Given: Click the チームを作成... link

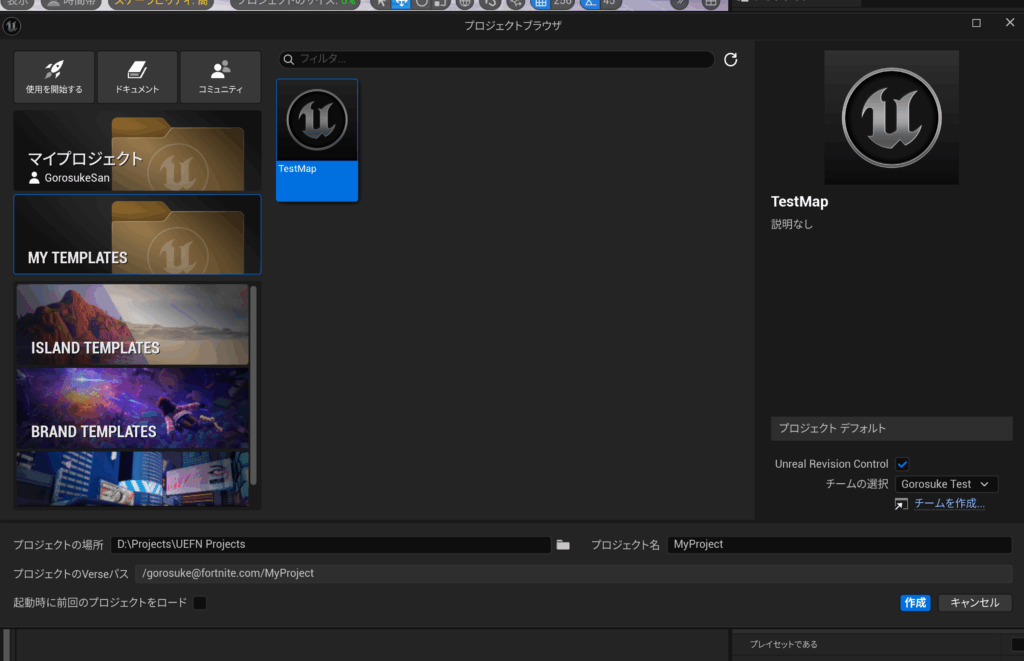Looking at the screenshot, I should 949,503.
